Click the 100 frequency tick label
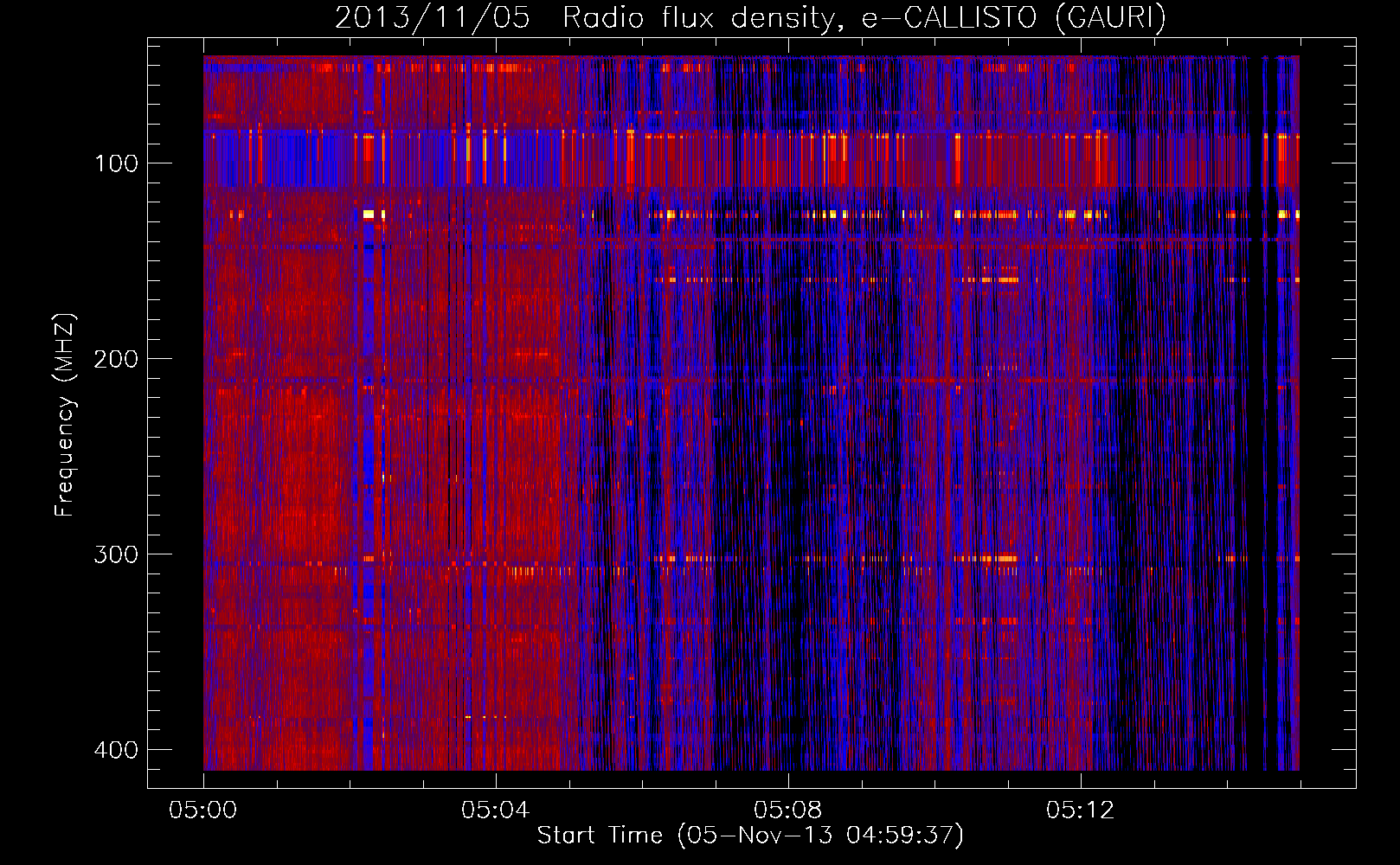 pyautogui.click(x=116, y=163)
